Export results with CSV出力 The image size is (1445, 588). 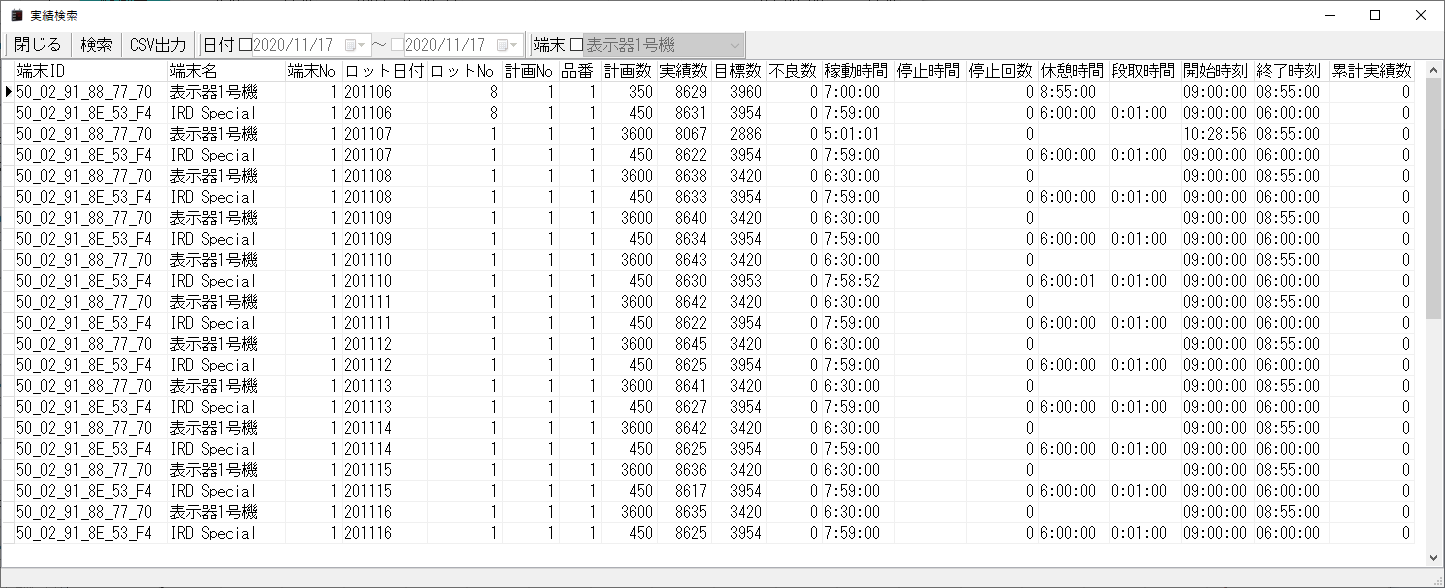point(158,45)
